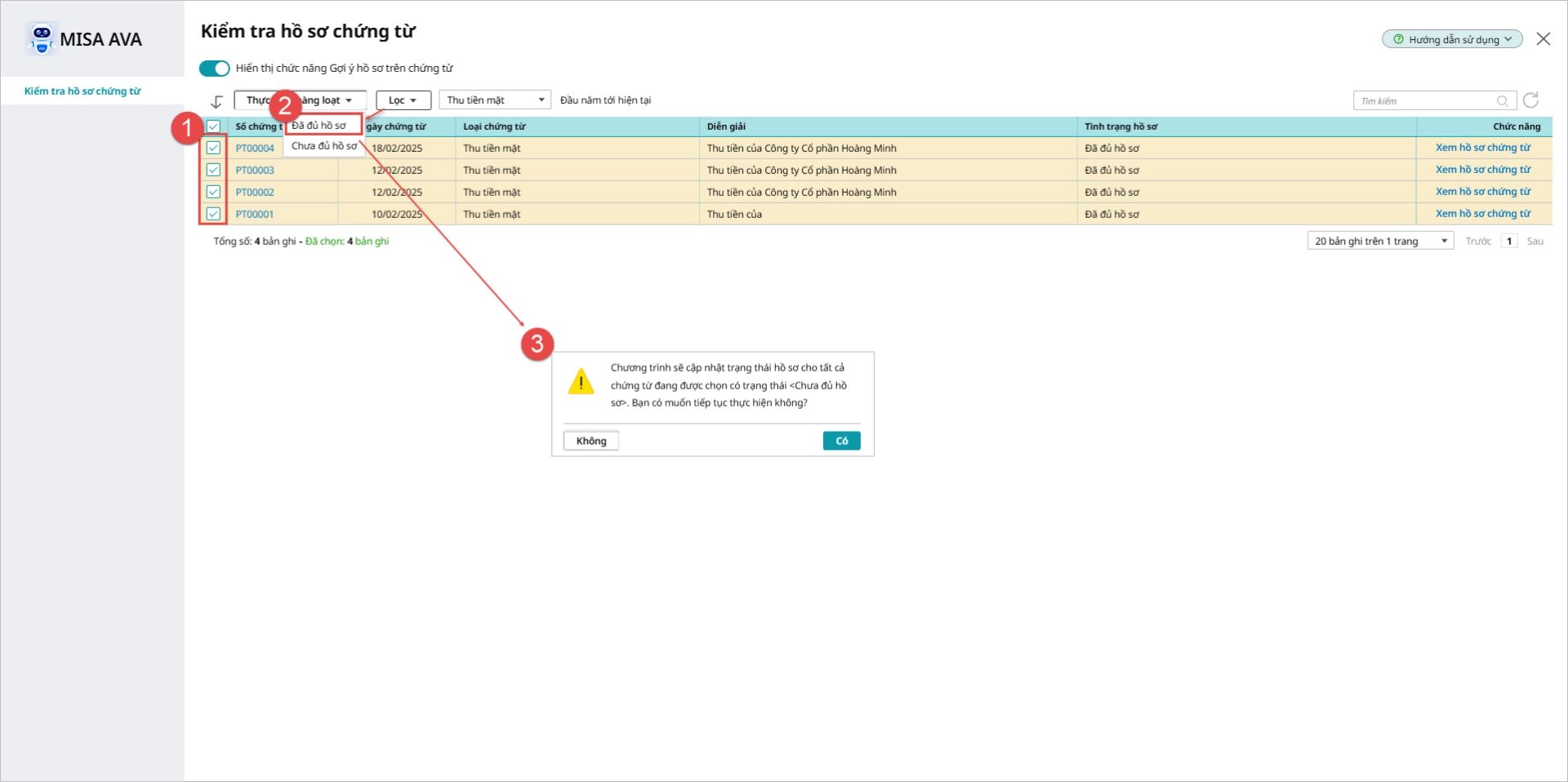The image size is (1568, 782).
Task: Click the yellow warning triangle icon
Action: click(x=581, y=381)
